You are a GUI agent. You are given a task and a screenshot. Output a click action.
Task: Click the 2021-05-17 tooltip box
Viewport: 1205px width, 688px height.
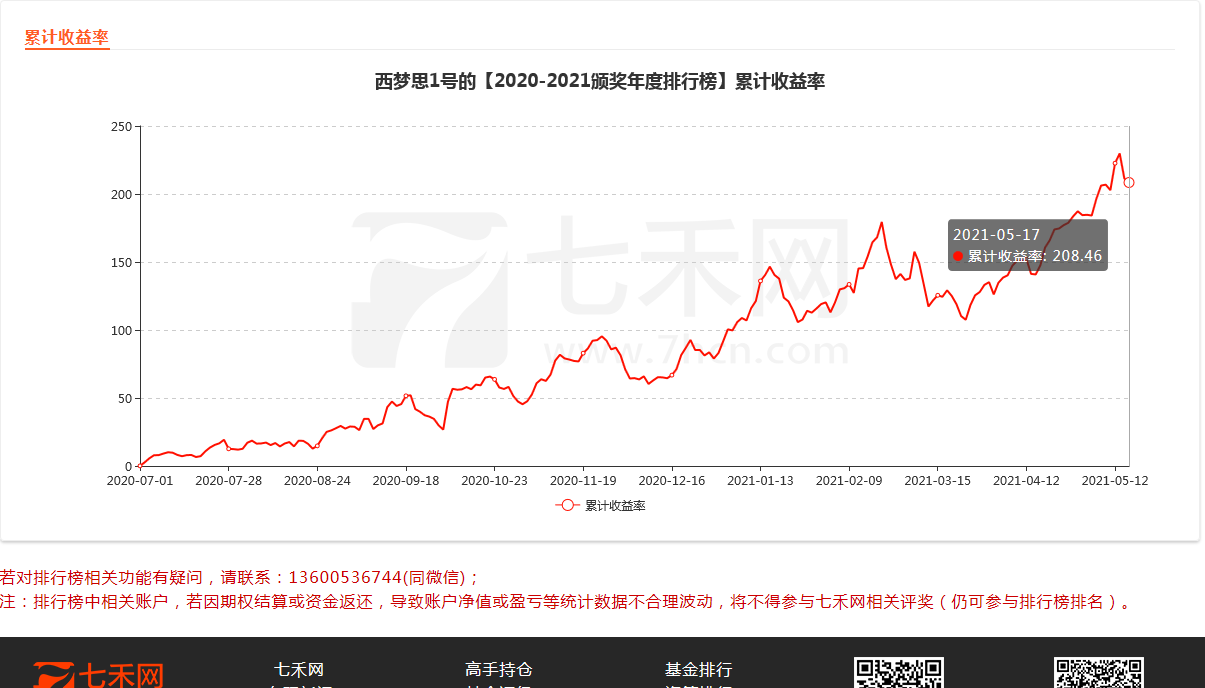pyautogui.click(x=1027, y=245)
